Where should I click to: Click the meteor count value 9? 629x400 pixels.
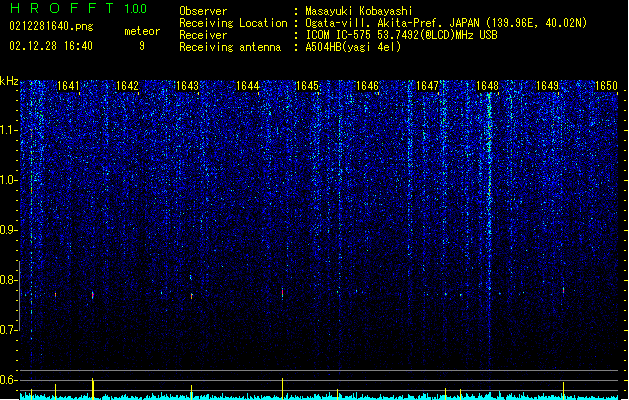142,46
